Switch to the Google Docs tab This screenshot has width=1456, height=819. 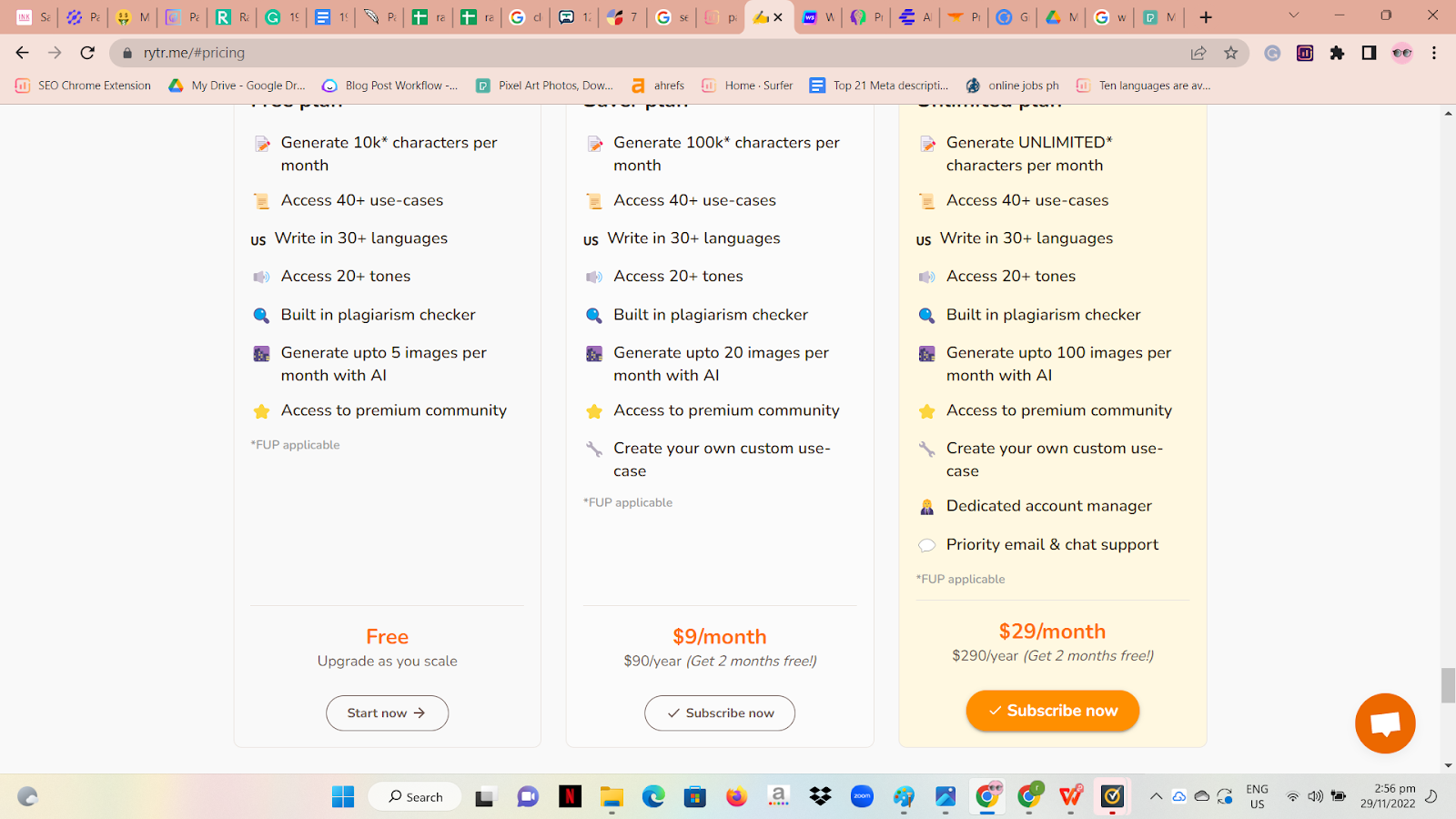[x=330, y=17]
